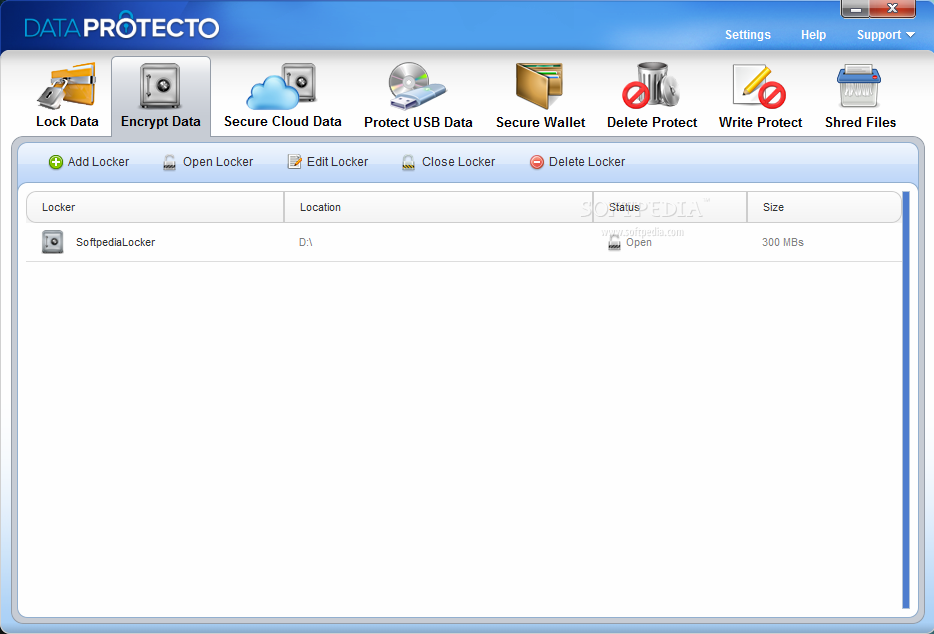Viewport: 934px width, 634px height.
Task: Click the open padlock status icon
Action: pos(614,243)
